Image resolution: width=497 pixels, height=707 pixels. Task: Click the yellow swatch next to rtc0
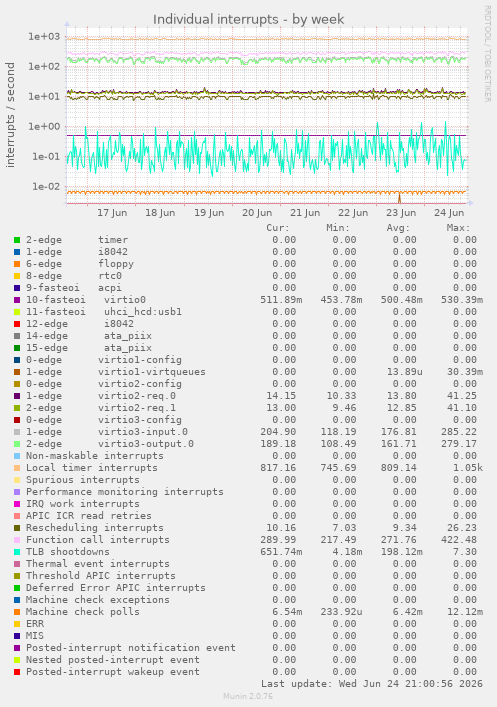[x=17, y=276]
